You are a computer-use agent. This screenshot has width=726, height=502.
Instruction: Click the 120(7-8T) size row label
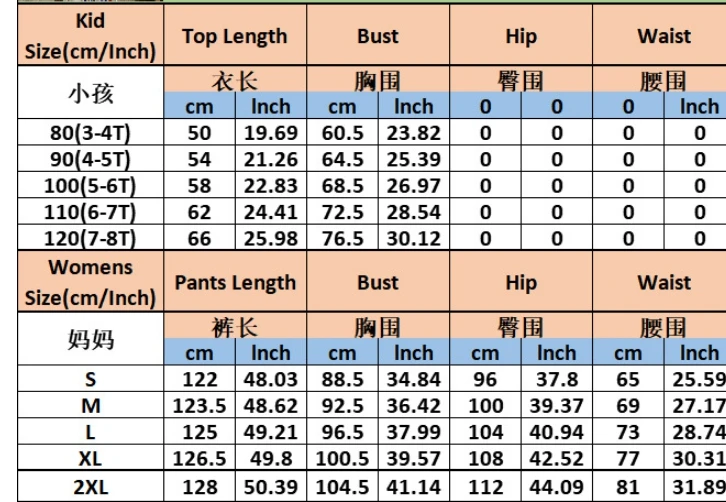click(90, 238)
